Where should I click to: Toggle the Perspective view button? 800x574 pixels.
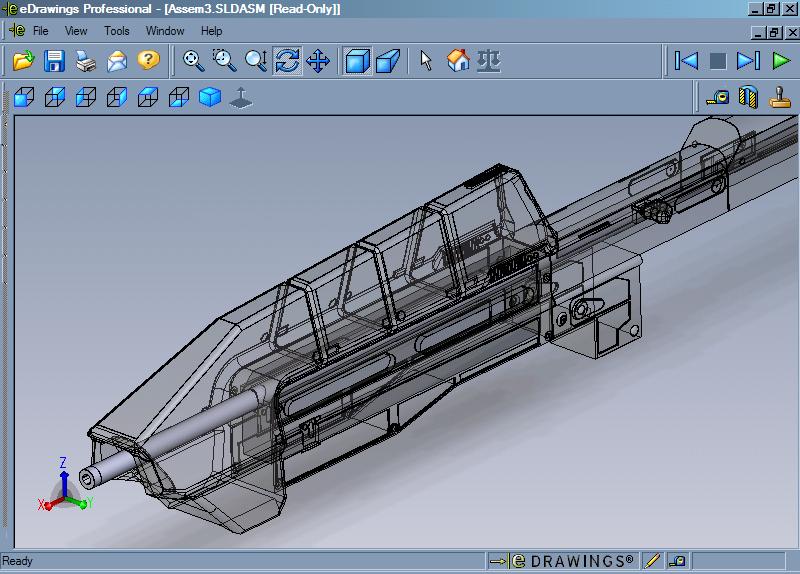coord(388,61)
